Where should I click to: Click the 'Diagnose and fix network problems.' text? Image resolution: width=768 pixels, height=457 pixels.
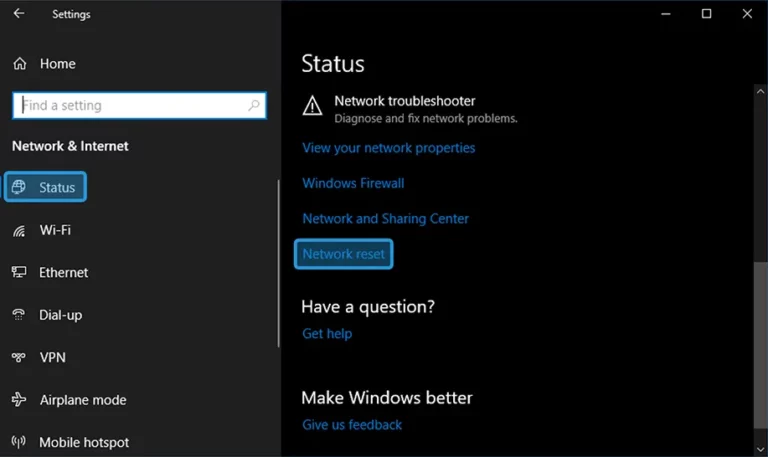pos(426,119)
